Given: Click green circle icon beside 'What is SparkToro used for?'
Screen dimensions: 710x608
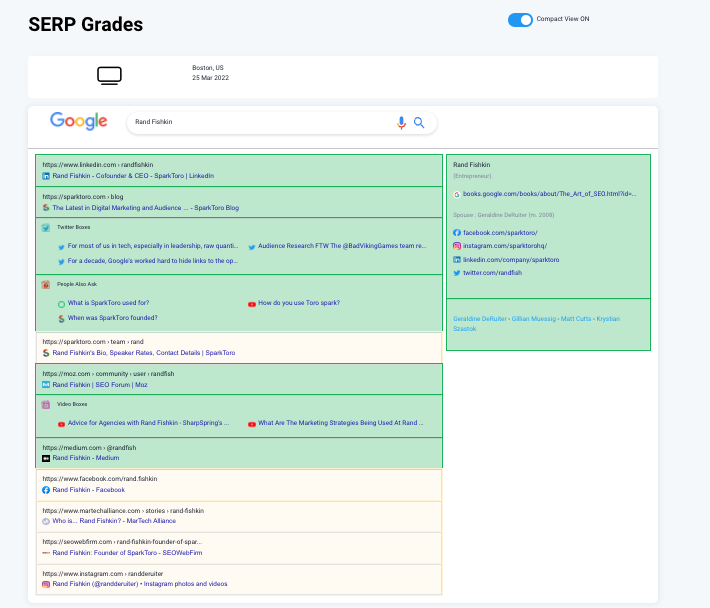Looking at the screenshot, I should coord(61,304).
